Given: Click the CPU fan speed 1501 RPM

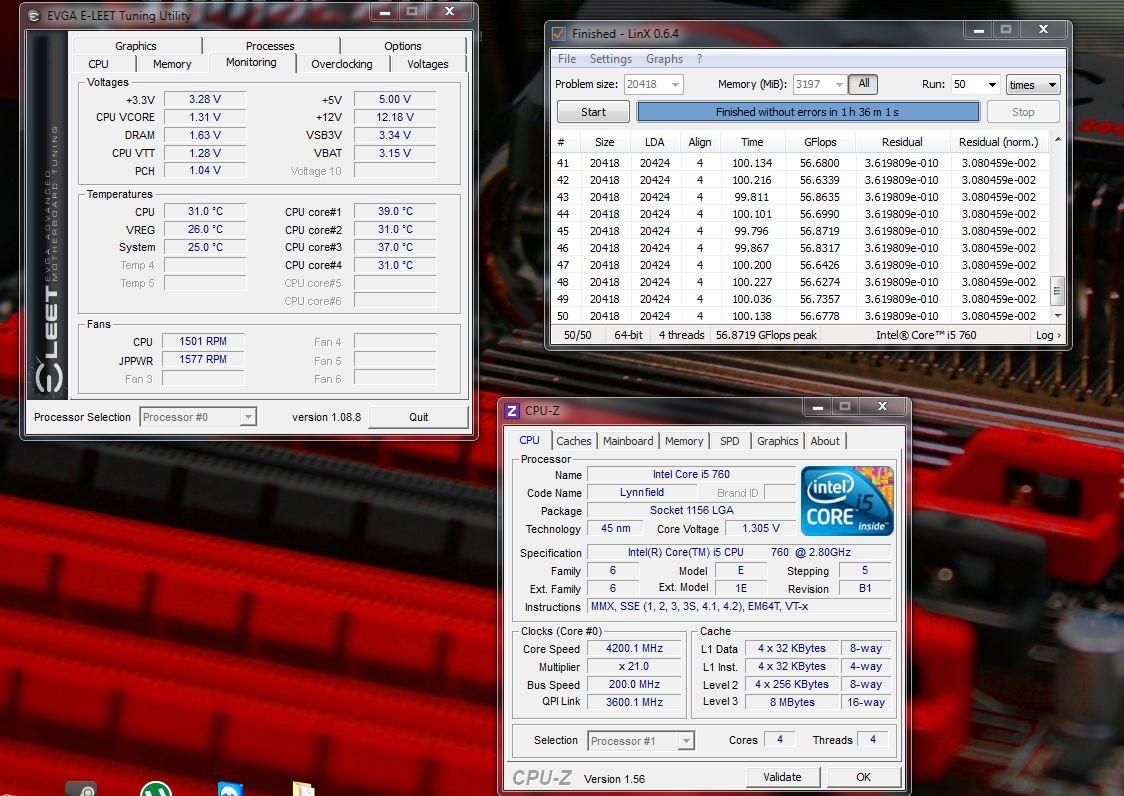Looking at the screenshot, I should tap(203, 341).
